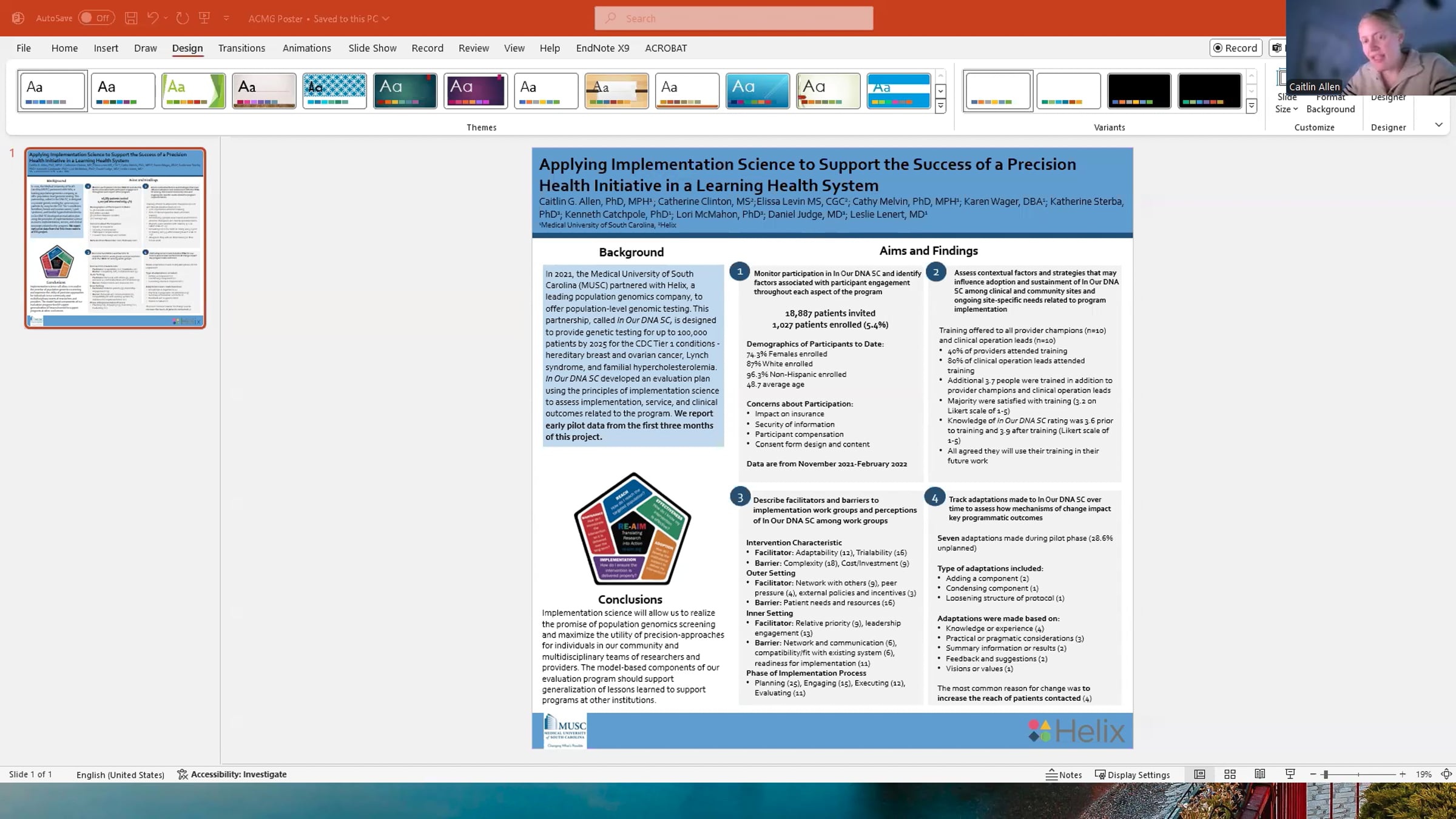Select the Normal view icon

1199,774
